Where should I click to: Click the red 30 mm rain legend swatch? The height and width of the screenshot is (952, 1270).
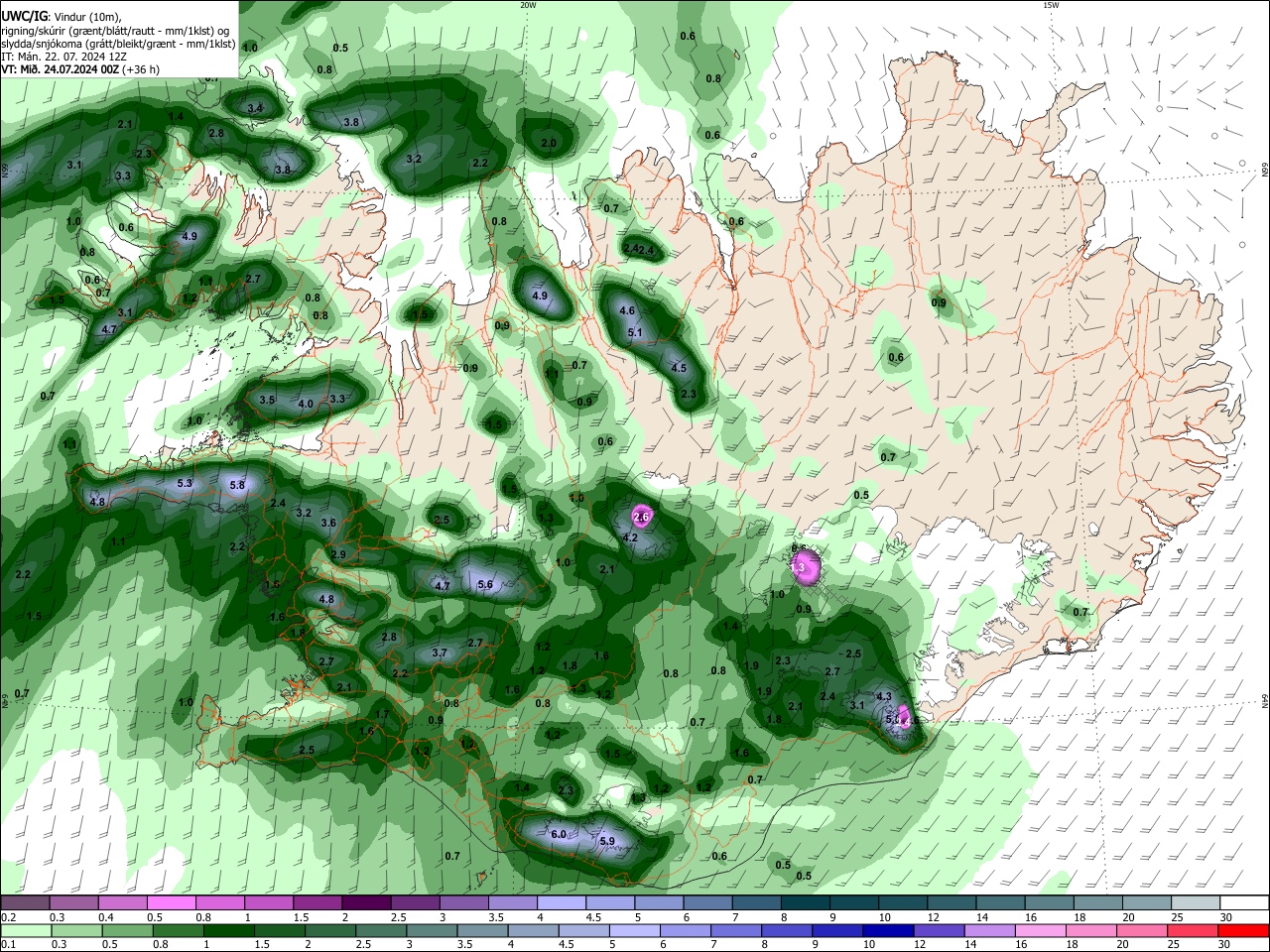tap(1243, 930)
